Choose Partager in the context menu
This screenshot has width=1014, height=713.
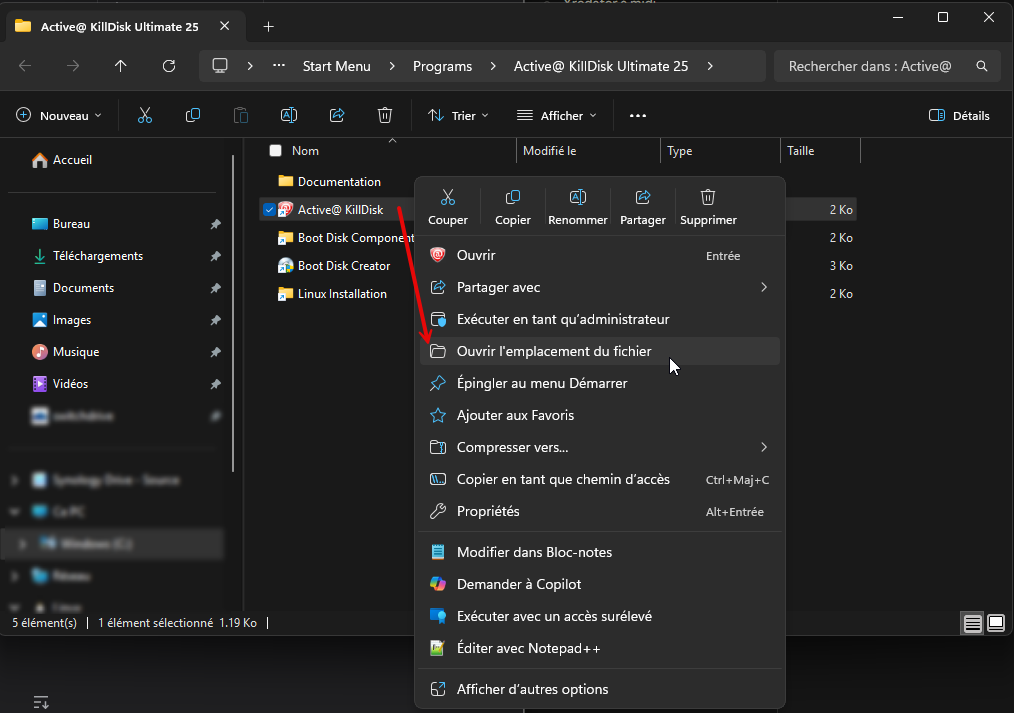click(x=643, y=207)
